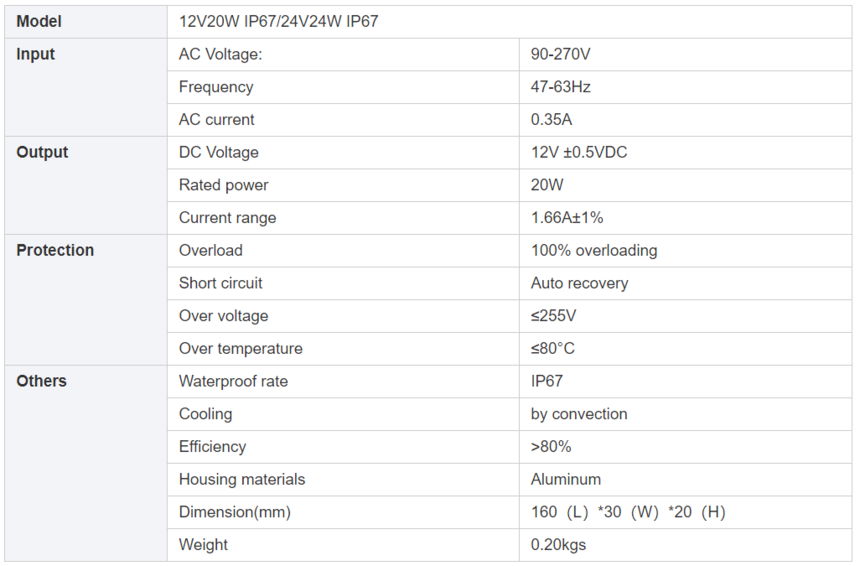
Task: Click the Housing materials value Aluminum
Action: [566, 480]
